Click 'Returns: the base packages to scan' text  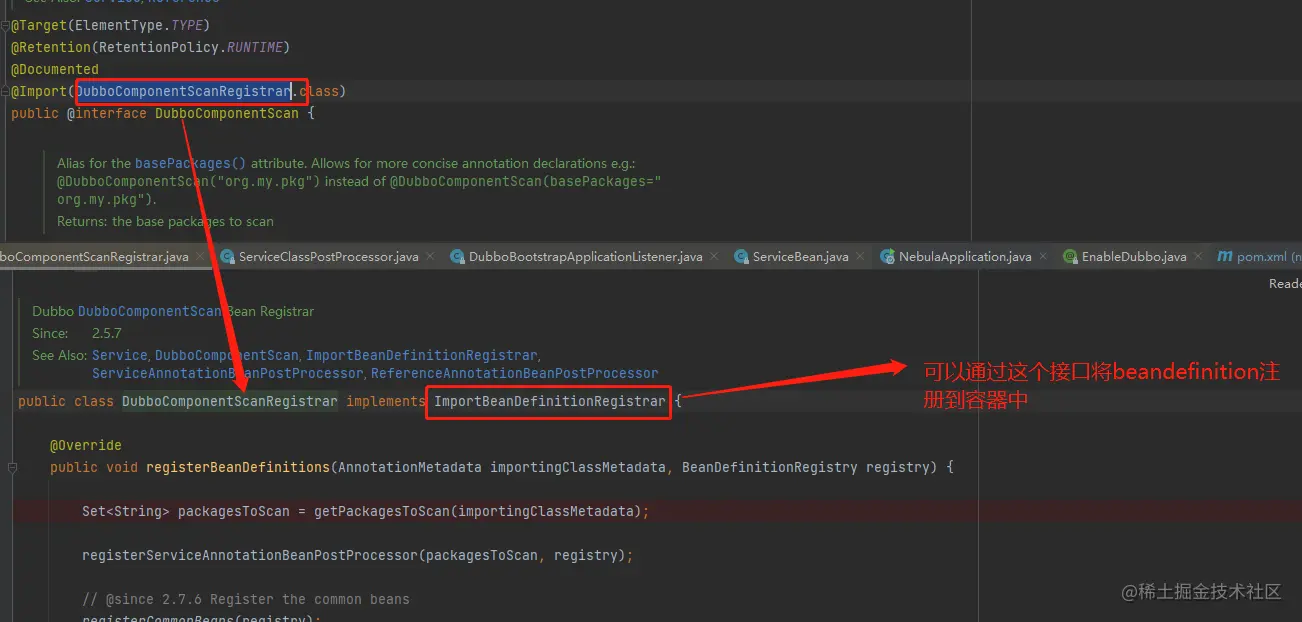165,221
